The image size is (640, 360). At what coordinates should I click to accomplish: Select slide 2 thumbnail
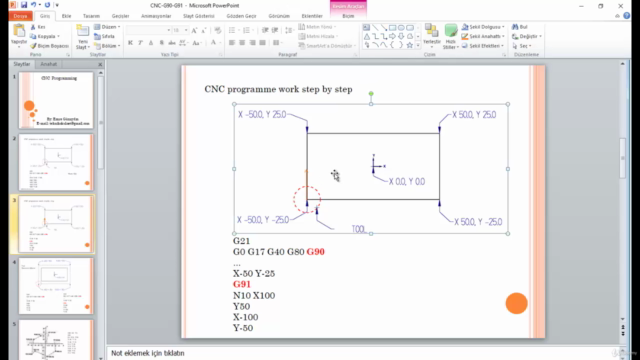coord(56,162)
